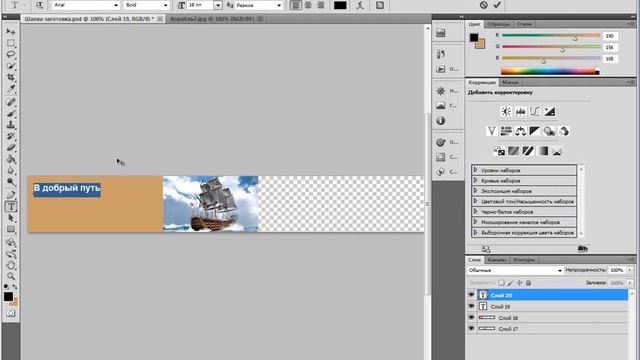Toggle lock transparent pixels in Layers panel
The image size is (640, 360).
click(501, 282)
